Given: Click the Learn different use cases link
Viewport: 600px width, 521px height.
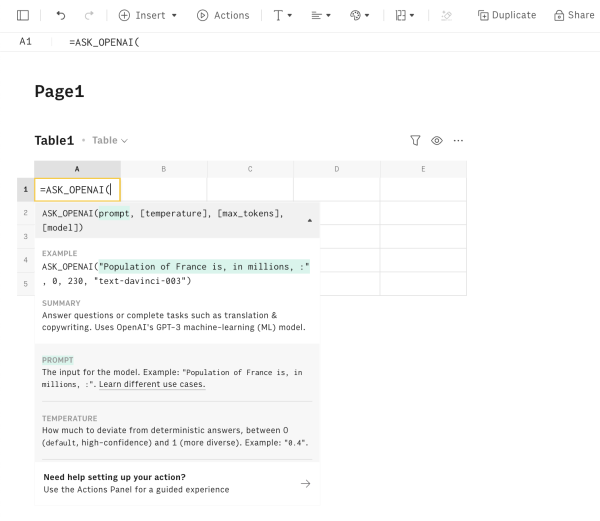Looking at the screenshot, I should pyautogui.click(x=152, y=384).
